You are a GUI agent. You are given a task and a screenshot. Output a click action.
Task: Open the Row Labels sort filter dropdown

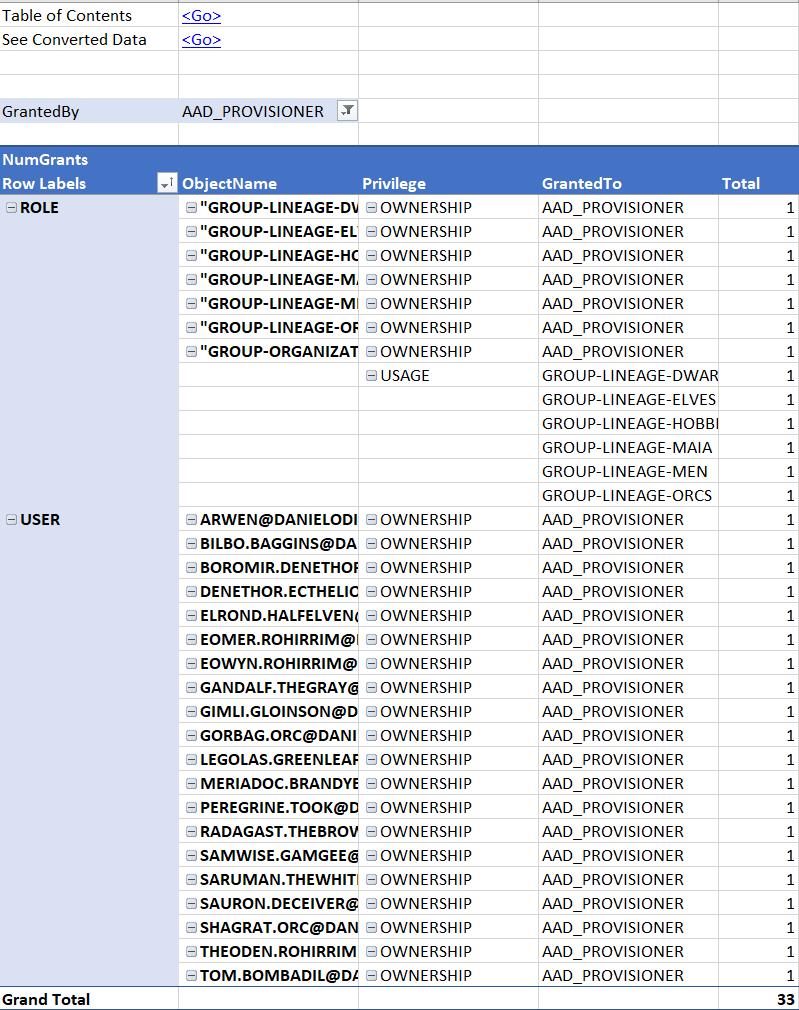point(167,184)
